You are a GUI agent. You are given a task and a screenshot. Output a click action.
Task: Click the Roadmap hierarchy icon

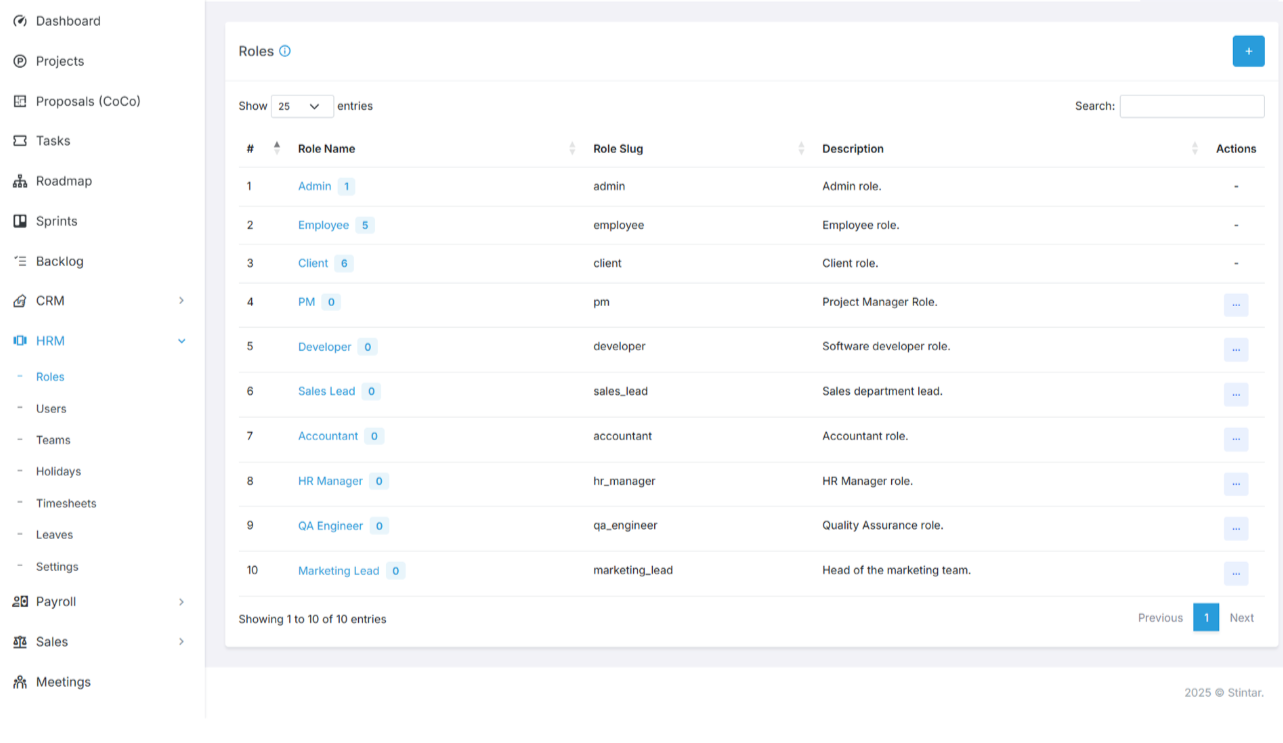tap(20, 181)
